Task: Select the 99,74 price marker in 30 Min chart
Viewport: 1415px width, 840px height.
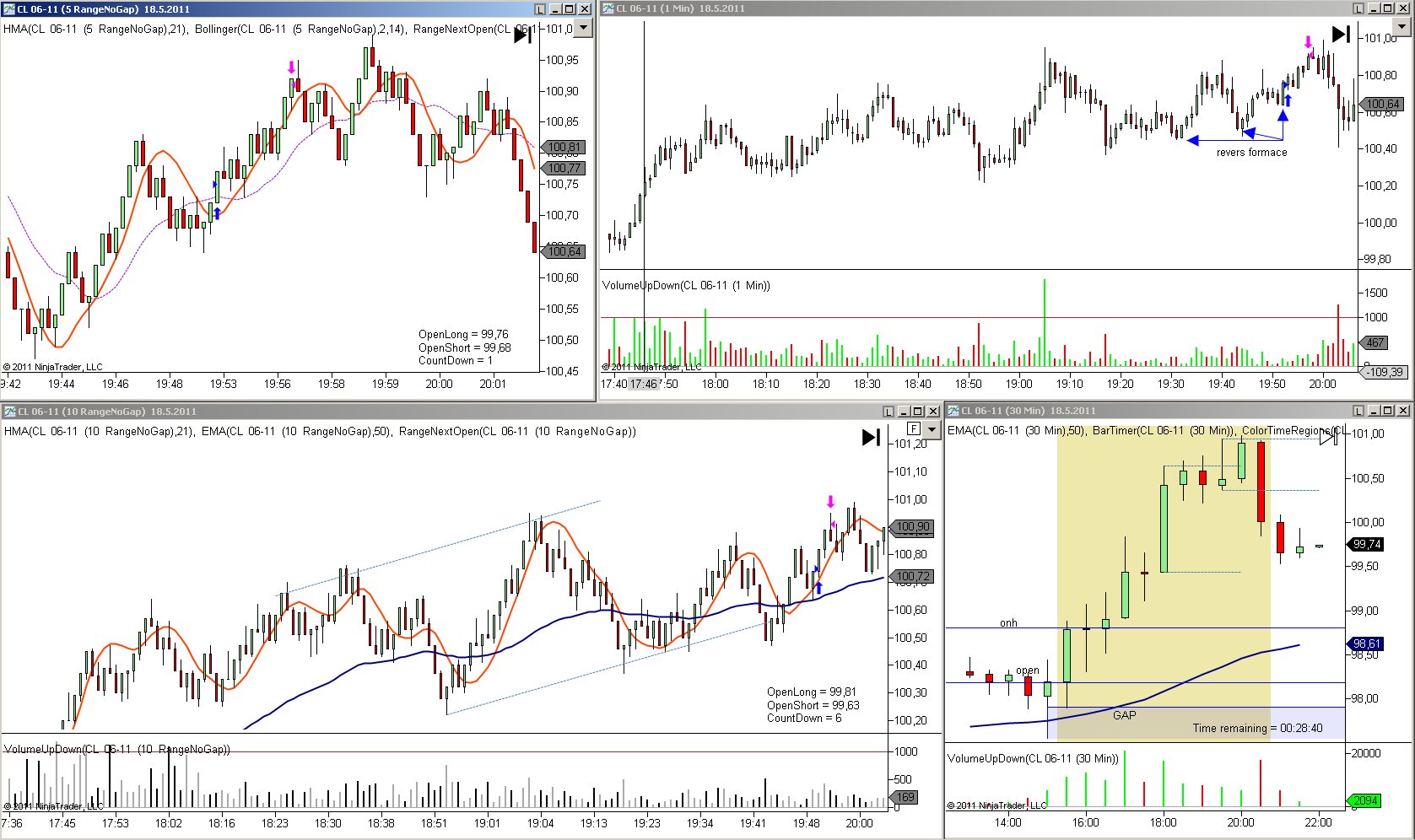Action: 1366,544
